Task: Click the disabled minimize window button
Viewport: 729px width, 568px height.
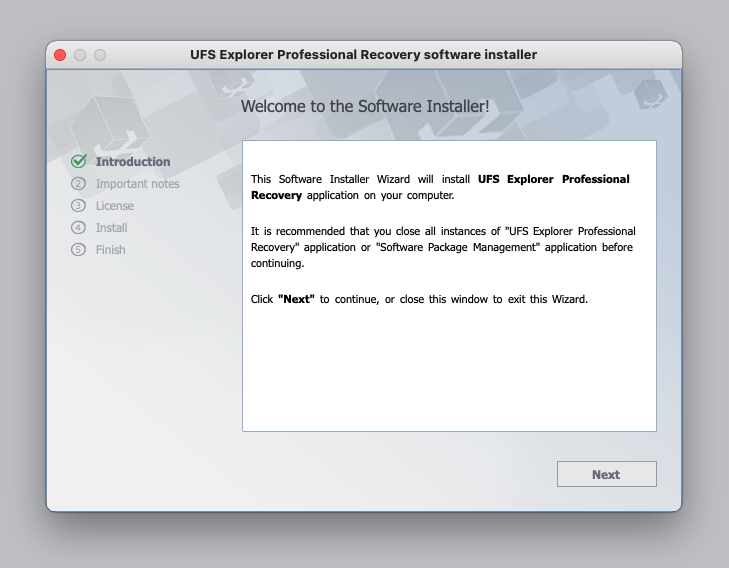Action: tap(80, 55)
